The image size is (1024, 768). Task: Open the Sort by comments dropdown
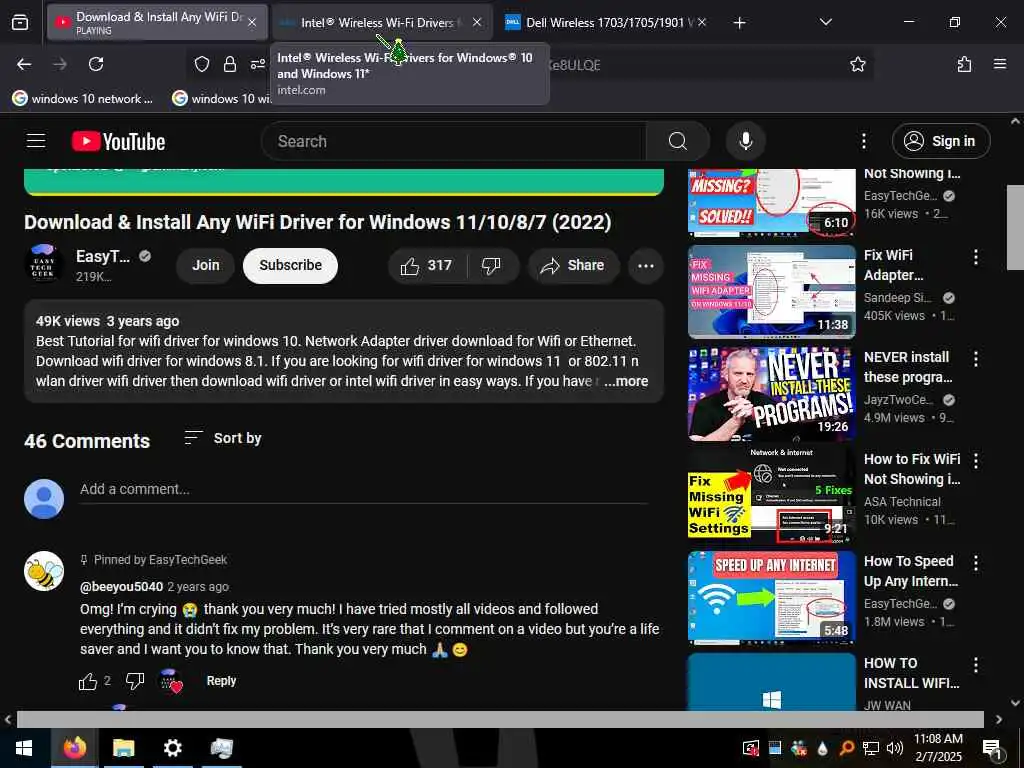pos(223,438)
